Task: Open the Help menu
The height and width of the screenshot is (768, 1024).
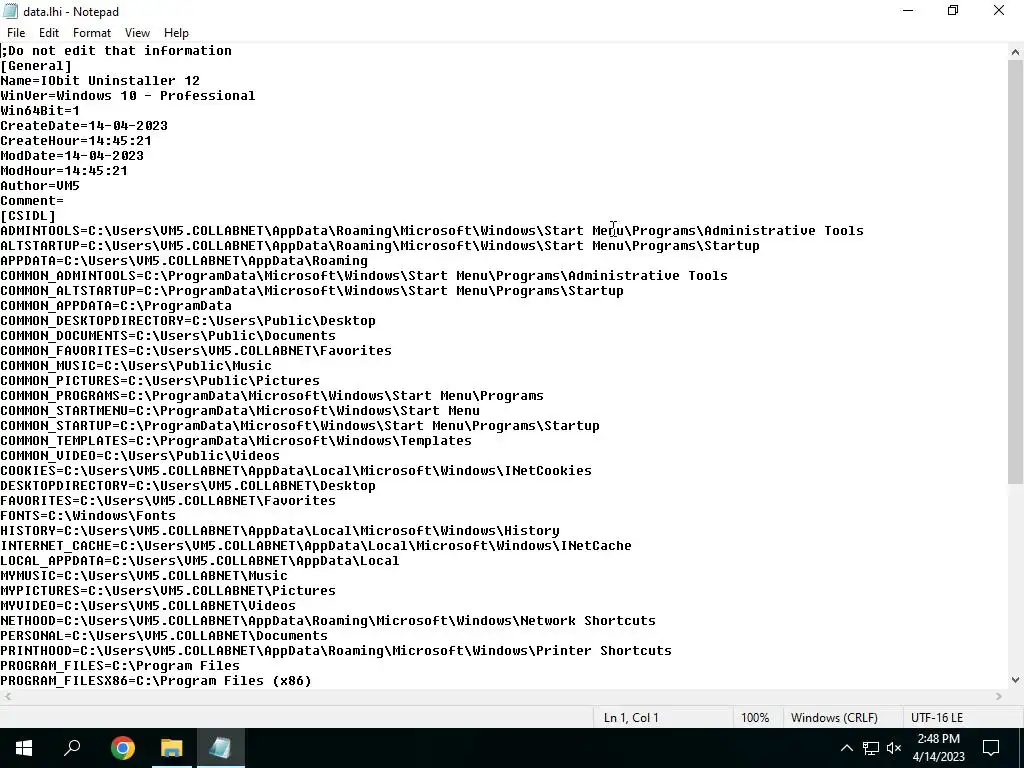Action: pos(176,33)
